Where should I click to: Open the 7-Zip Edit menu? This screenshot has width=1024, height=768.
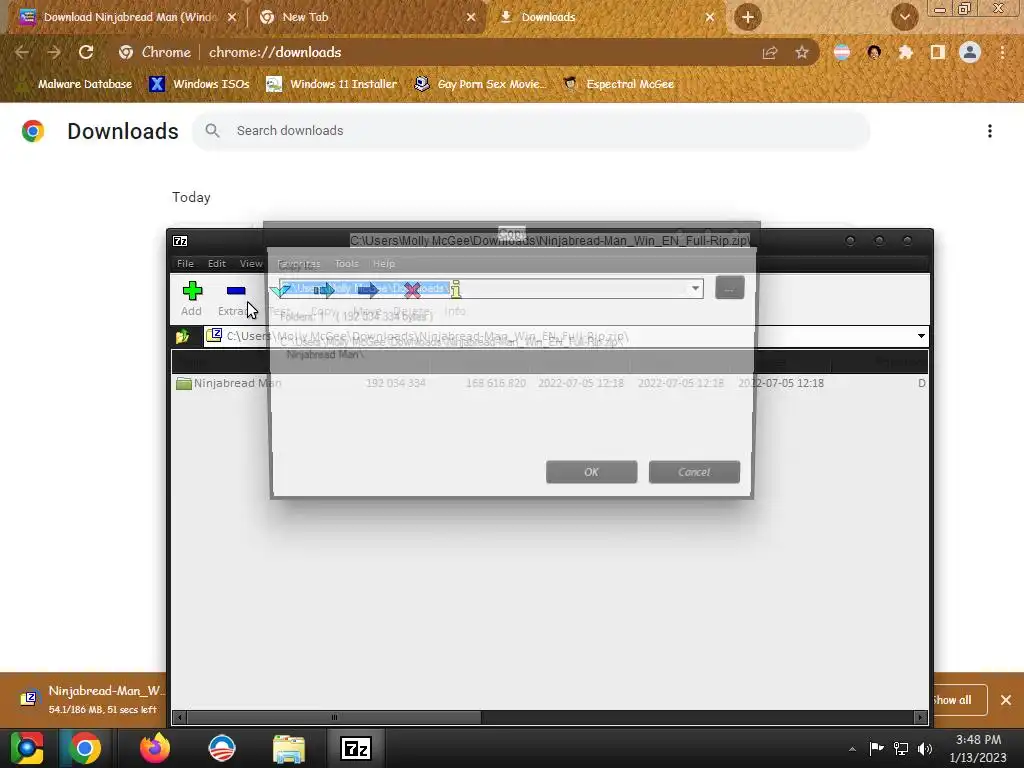pyautogui.click(x=217, y=264)
